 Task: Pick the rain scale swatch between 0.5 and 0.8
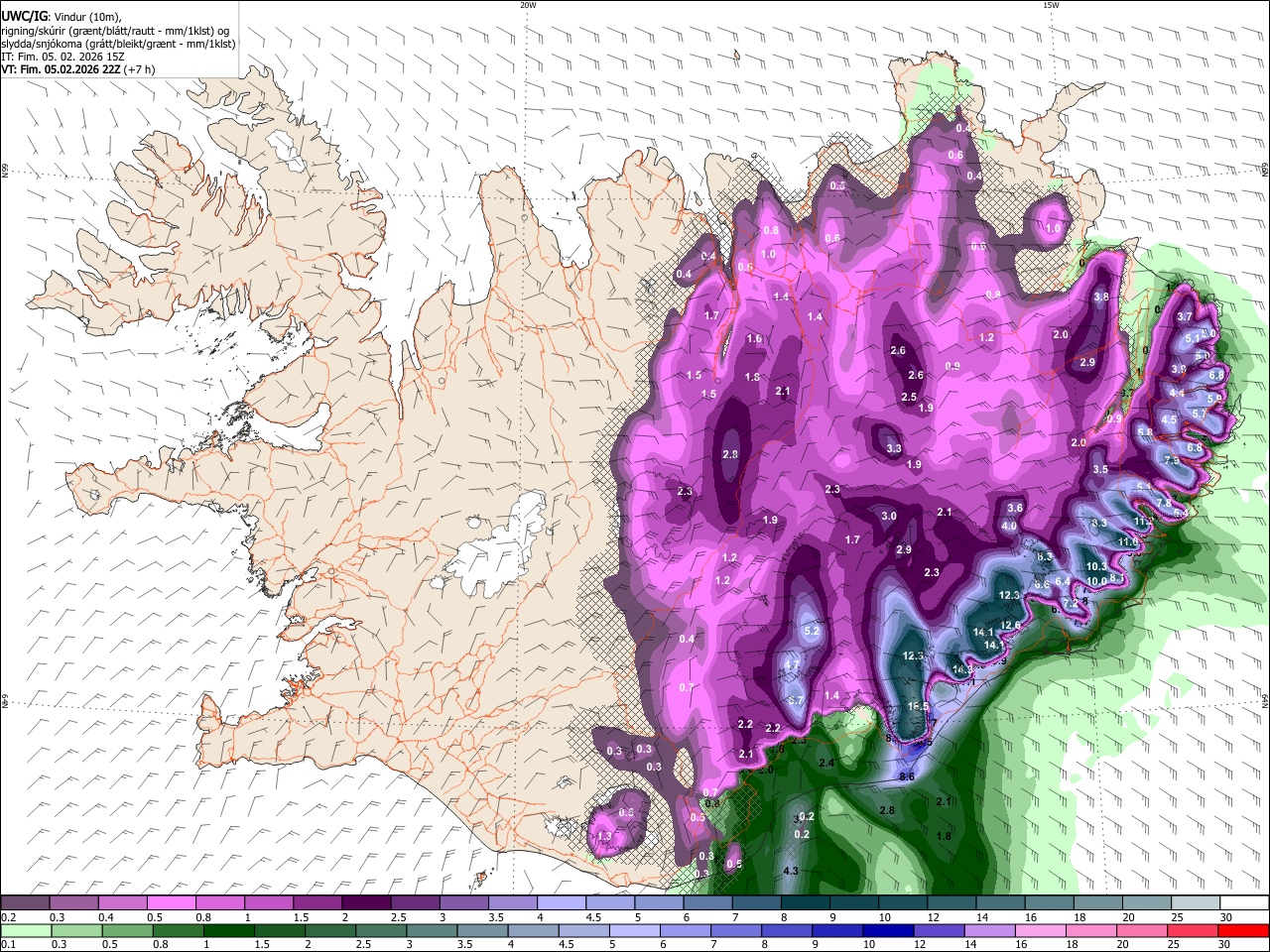[127, 931]
